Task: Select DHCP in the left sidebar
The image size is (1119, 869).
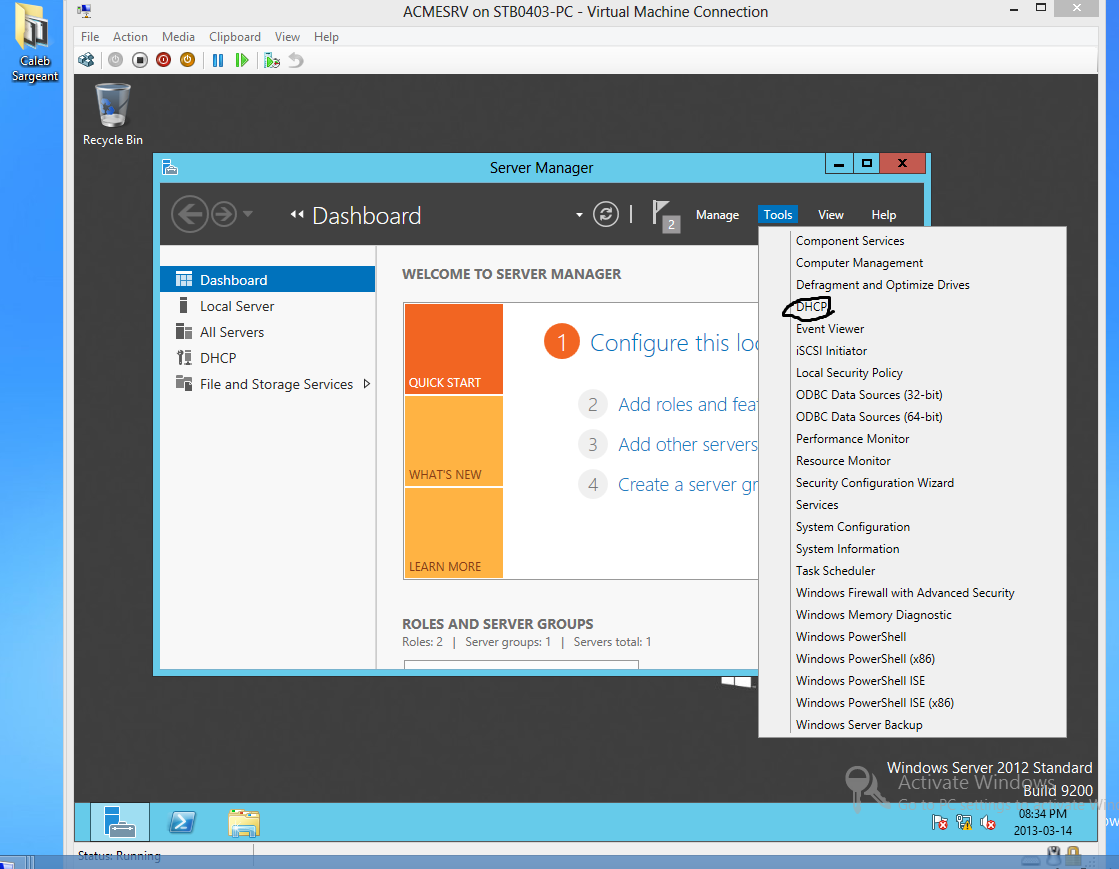Action: (268, 358)
